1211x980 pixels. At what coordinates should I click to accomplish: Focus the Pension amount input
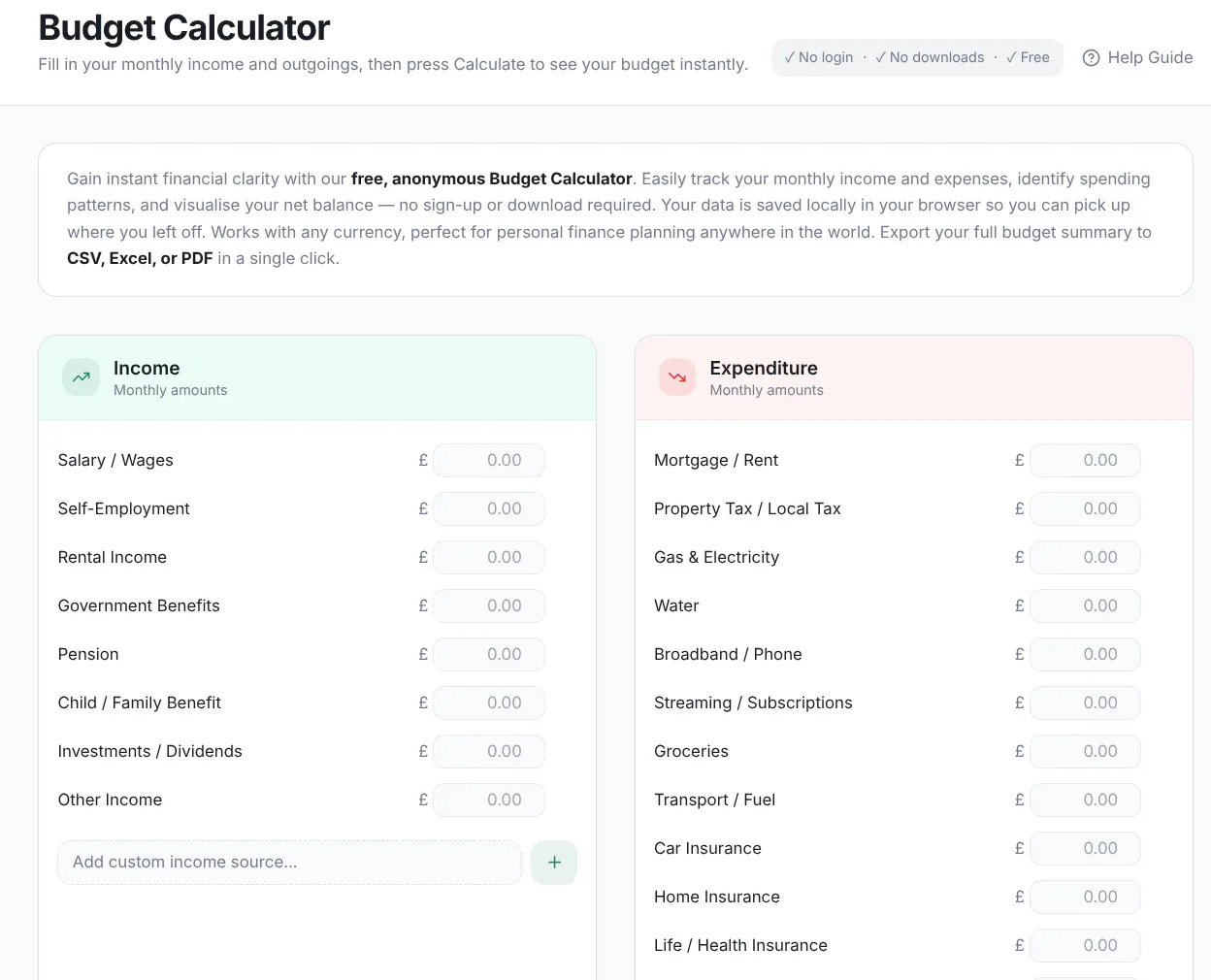pos(489,654)
